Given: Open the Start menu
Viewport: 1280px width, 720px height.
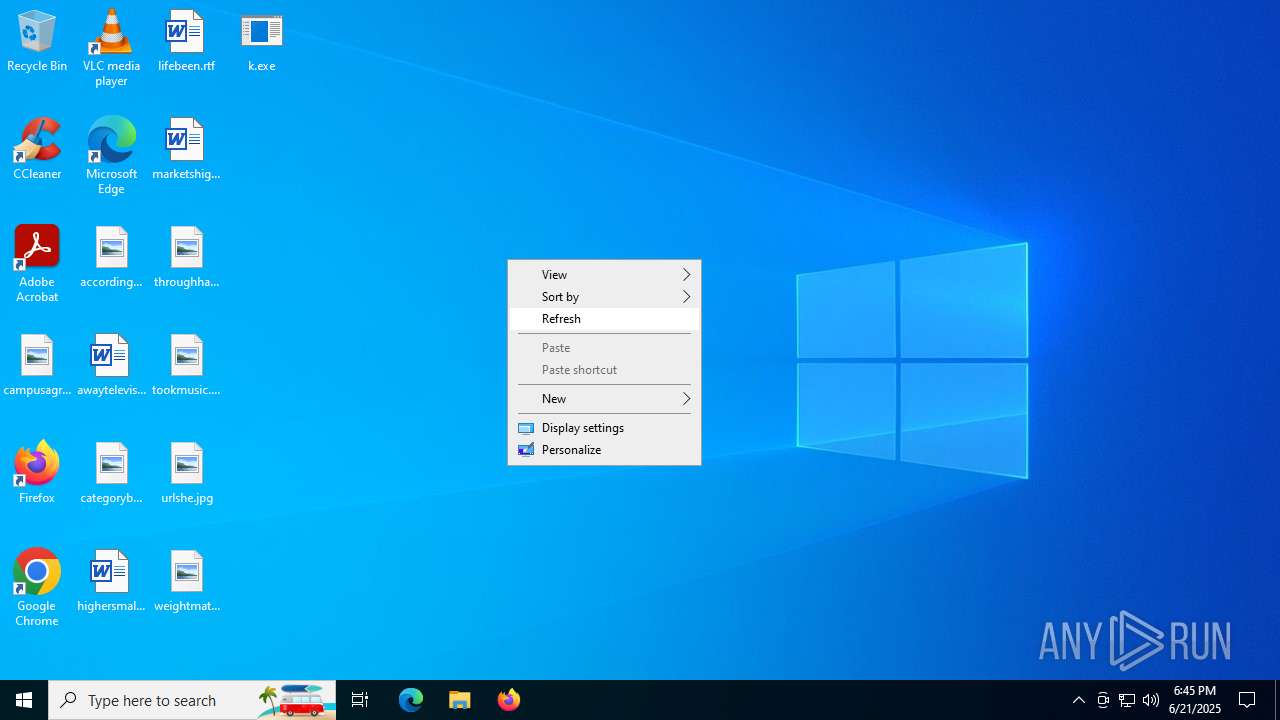Looking at the screenshot, I should click(24, 700).
